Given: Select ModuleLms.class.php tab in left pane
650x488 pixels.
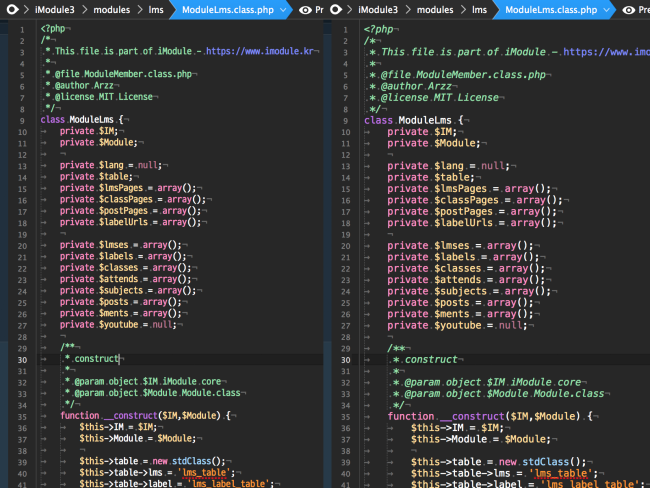Looking at the screenshot, I should 228,9.
